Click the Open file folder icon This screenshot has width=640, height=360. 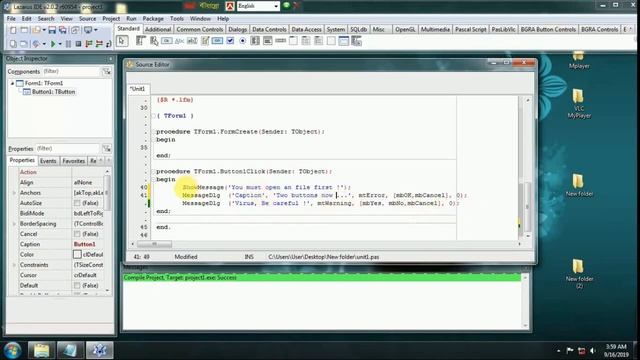[37, 30]
